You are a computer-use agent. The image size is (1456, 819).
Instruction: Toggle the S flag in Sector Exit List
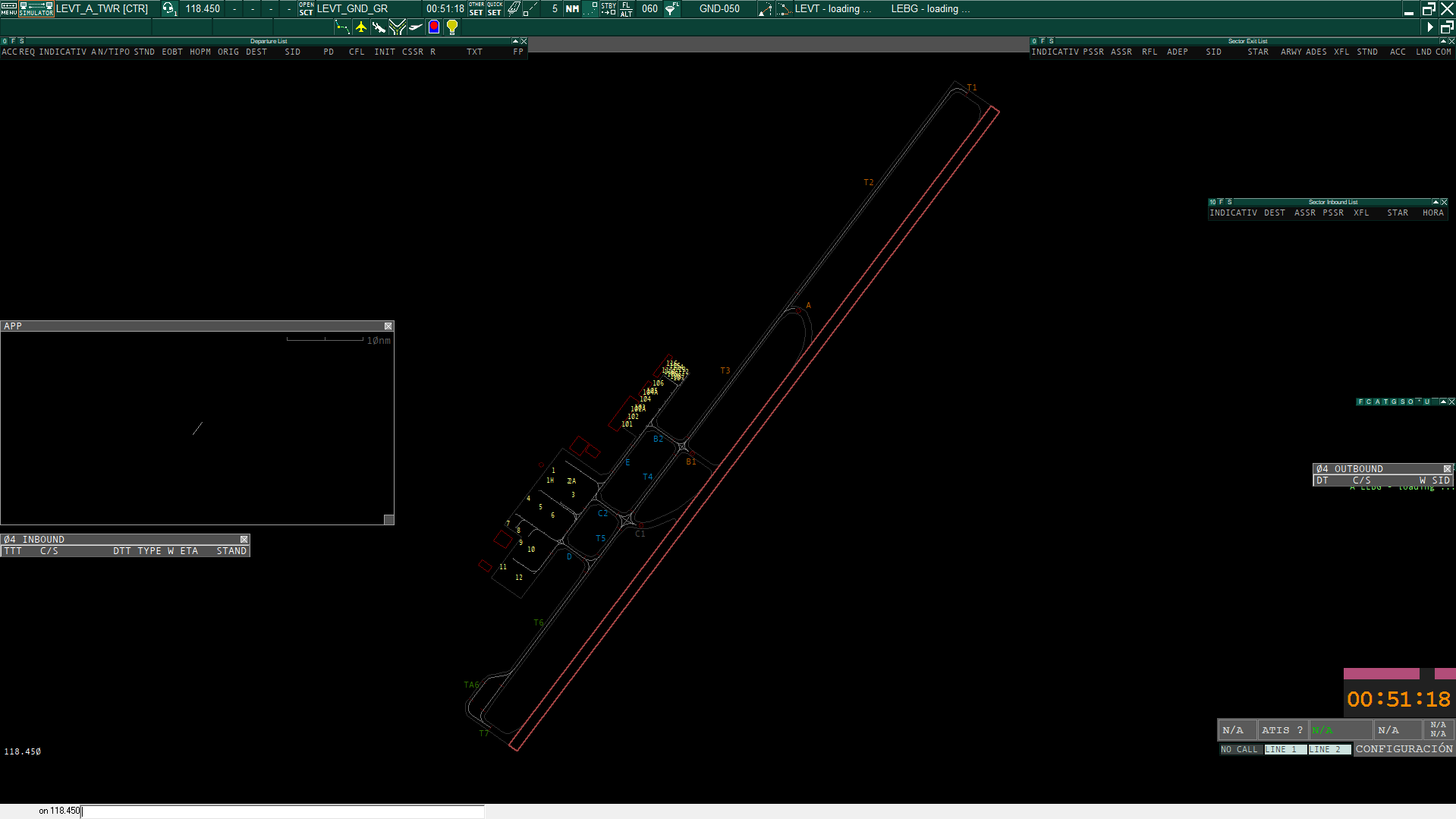tap(1052, 41)
